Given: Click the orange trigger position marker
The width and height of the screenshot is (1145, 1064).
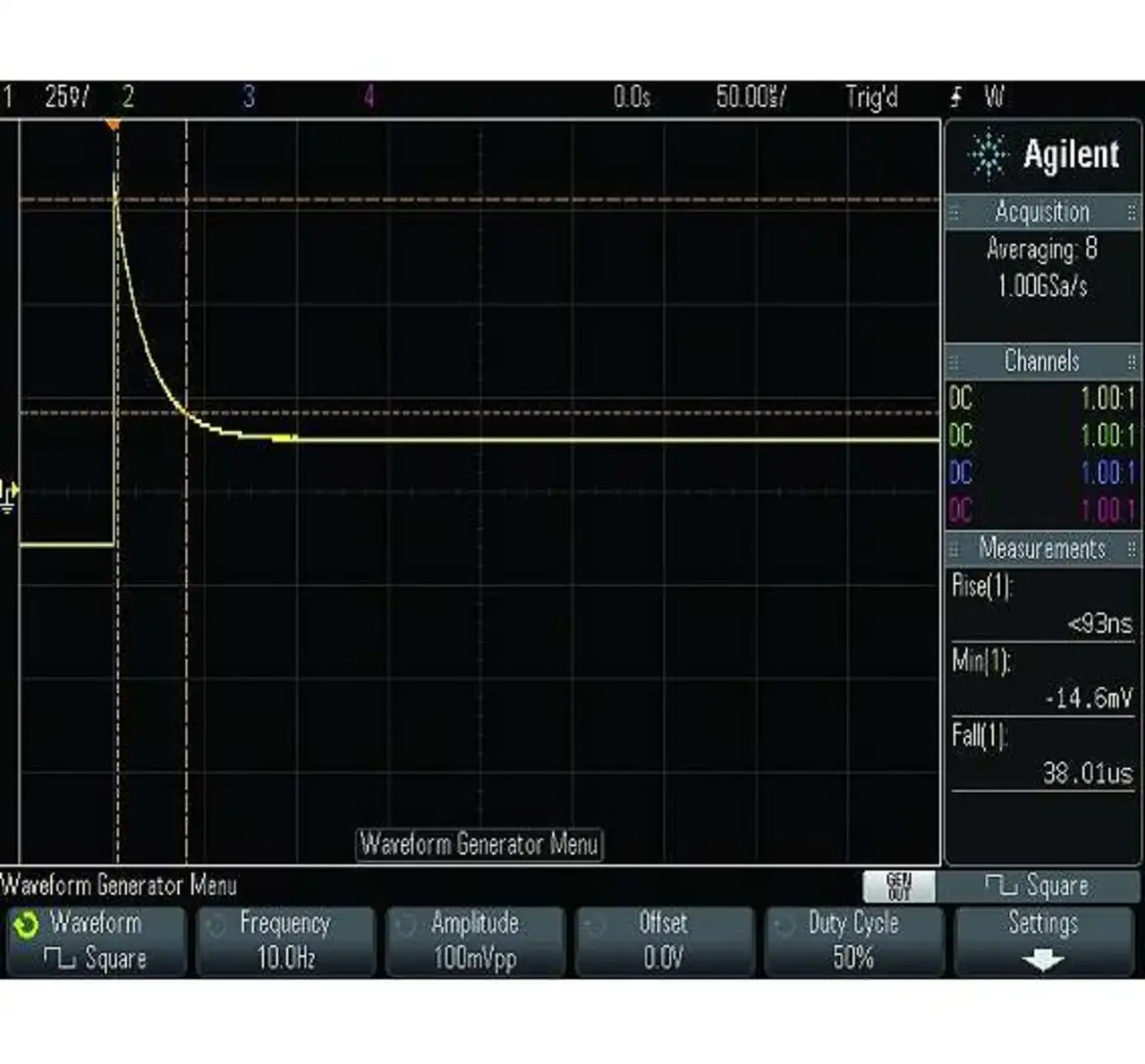Looking at the screenshot, I should [114, 125].
